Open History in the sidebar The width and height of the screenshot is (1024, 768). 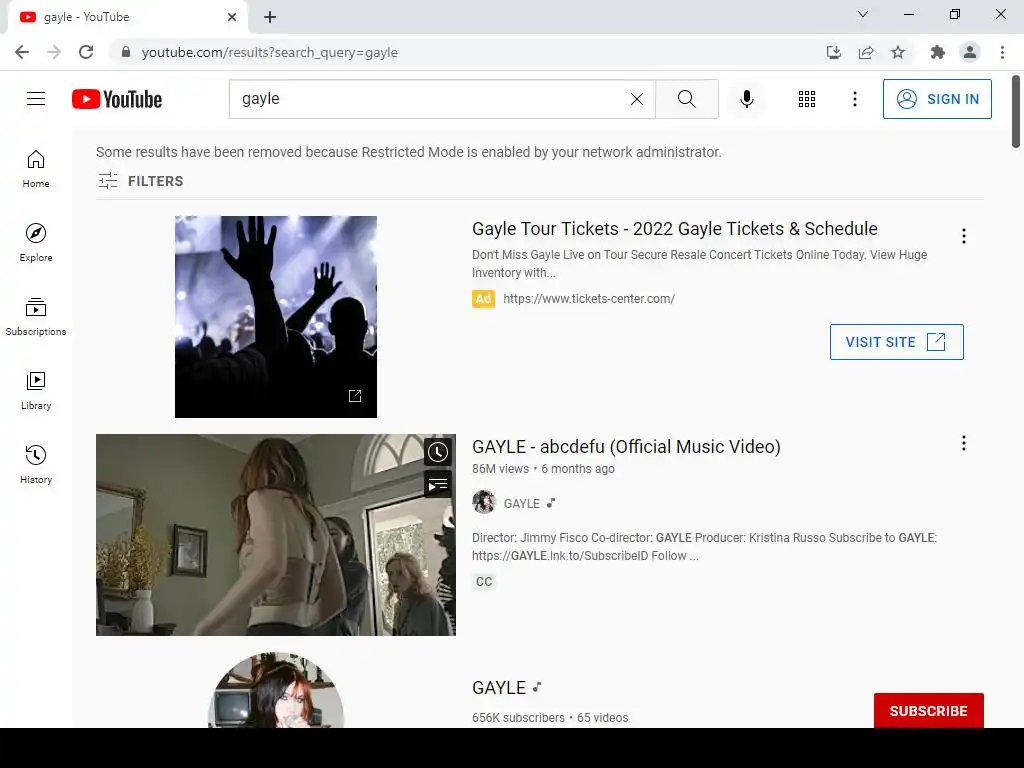pyautogui.click(x=36, y=464)
